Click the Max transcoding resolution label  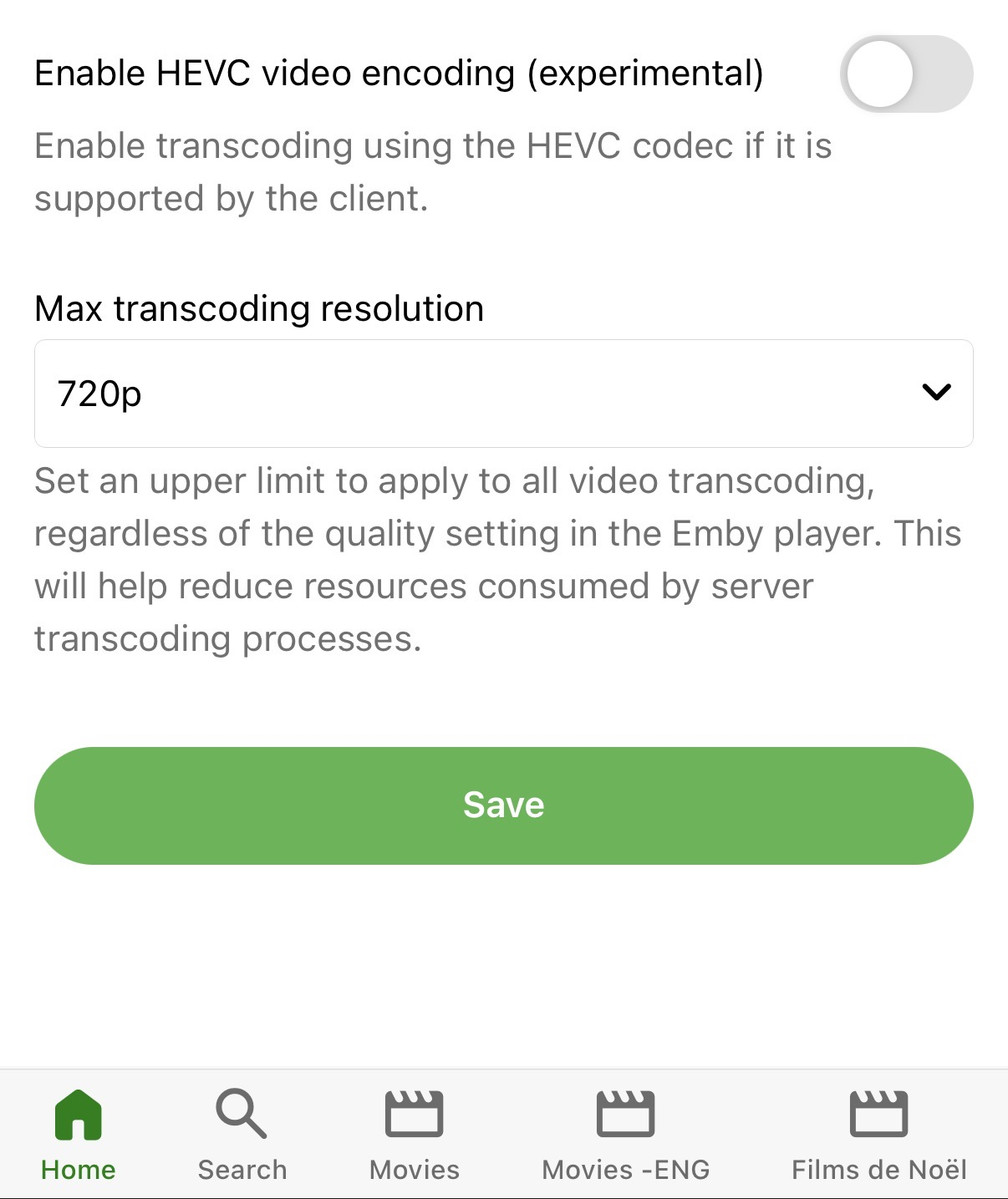pos(259,309)
